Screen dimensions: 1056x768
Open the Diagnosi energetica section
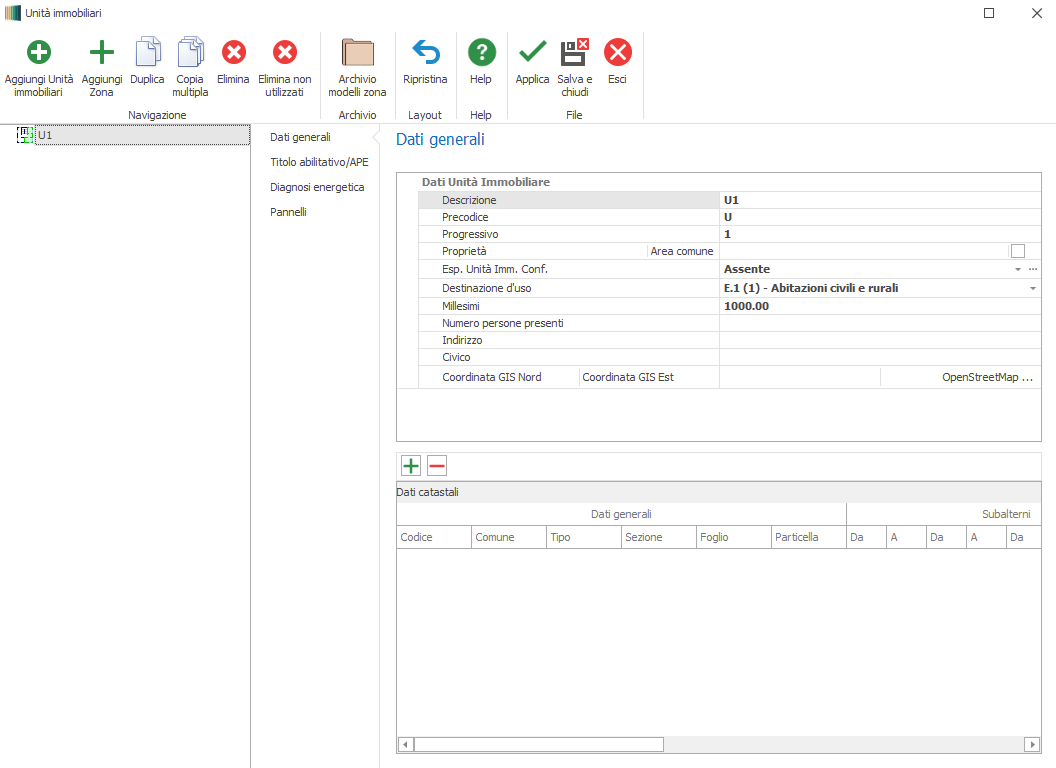[317, 187]
